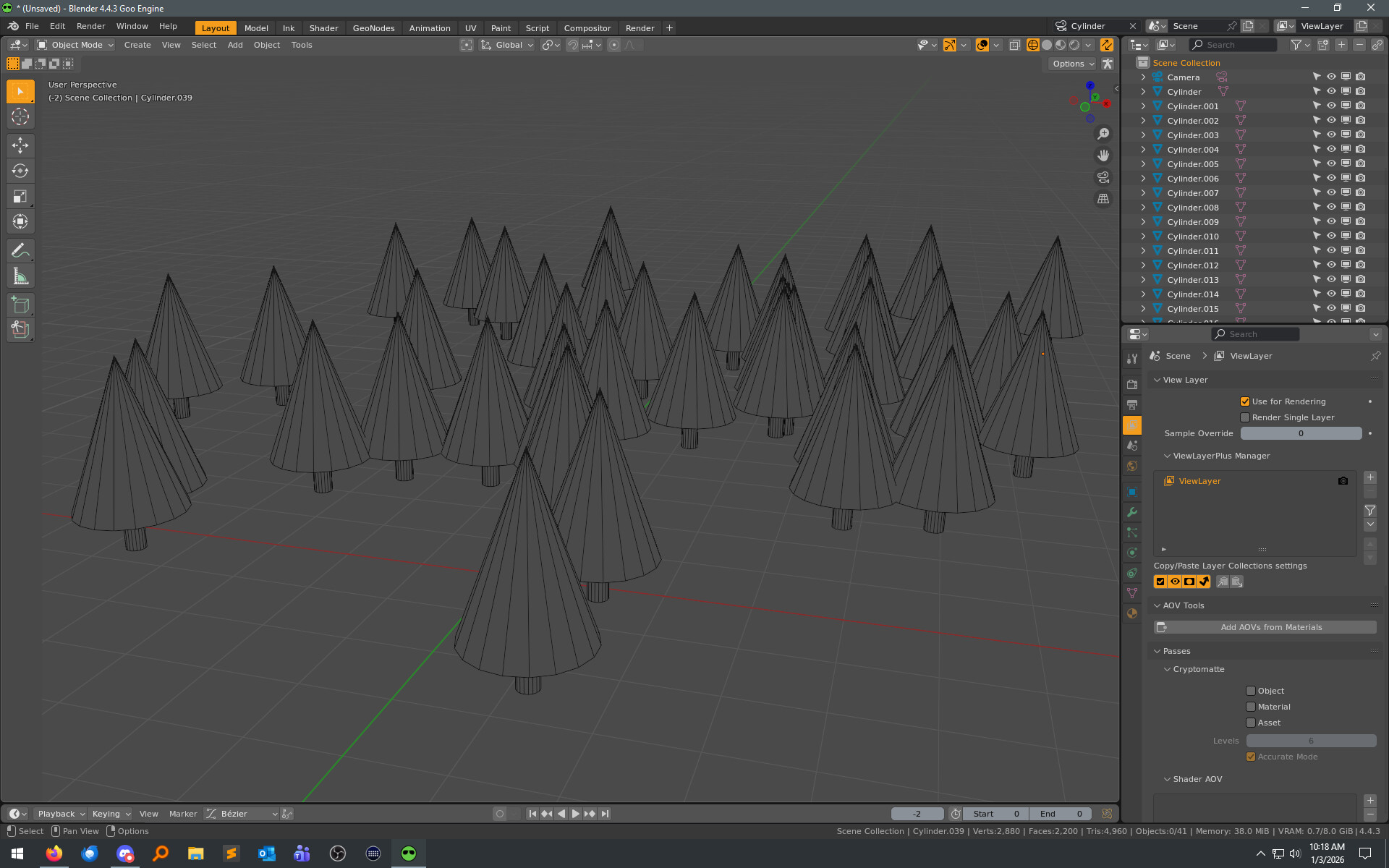This screenshot has height=868, width=1389.
Task: Enable Cryptomatte Object pass checkbox
Action: coord(1251,691)
